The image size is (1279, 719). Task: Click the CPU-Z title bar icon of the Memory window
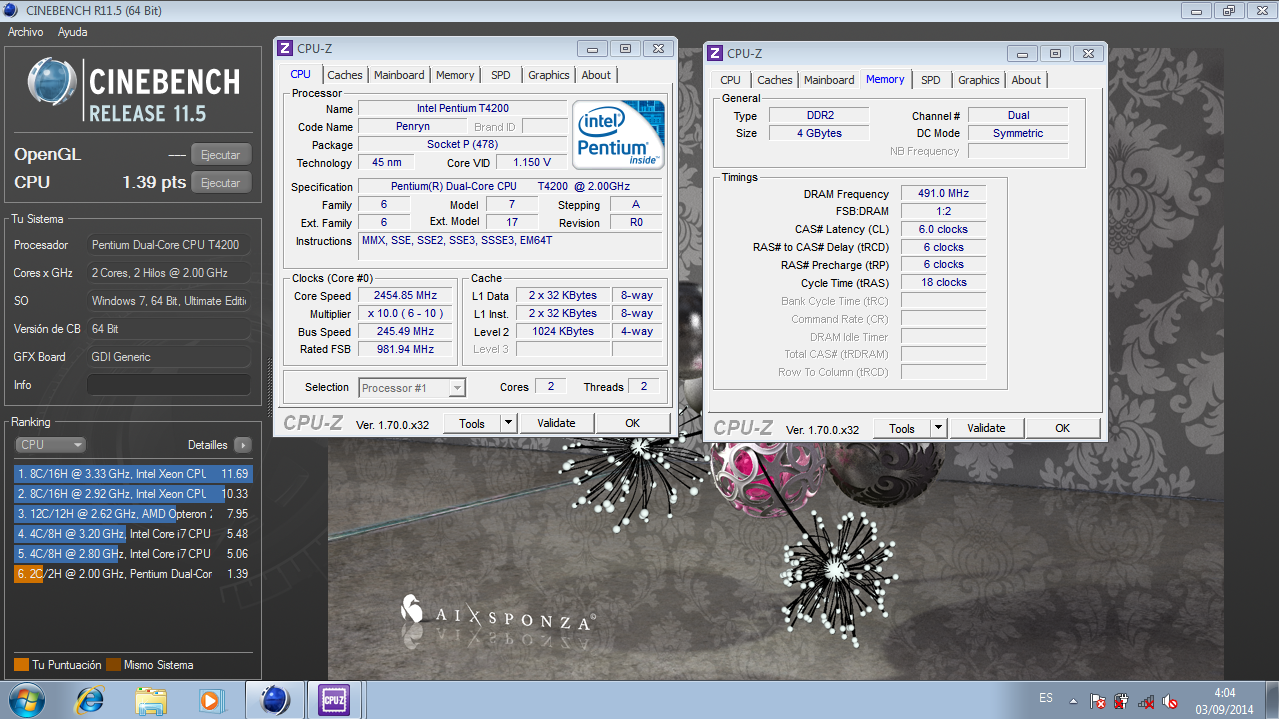point(715,53)
